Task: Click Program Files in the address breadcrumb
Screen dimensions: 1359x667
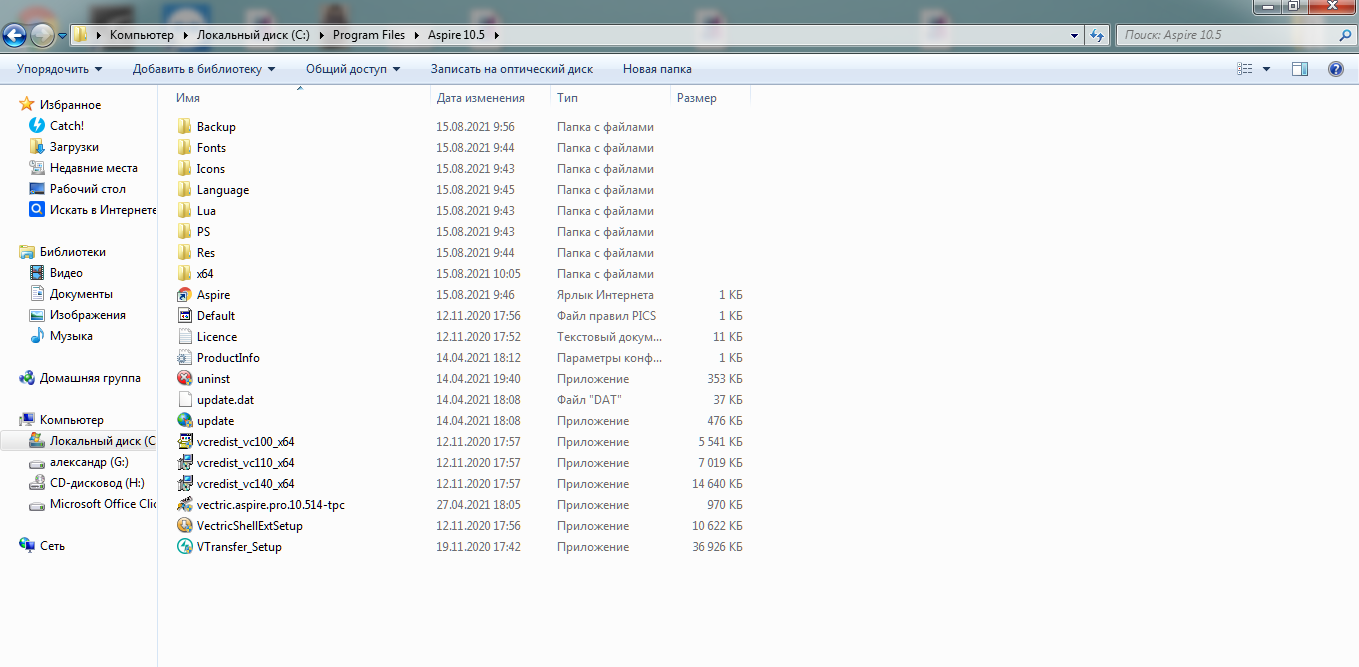Action: [x=369, y=35]
